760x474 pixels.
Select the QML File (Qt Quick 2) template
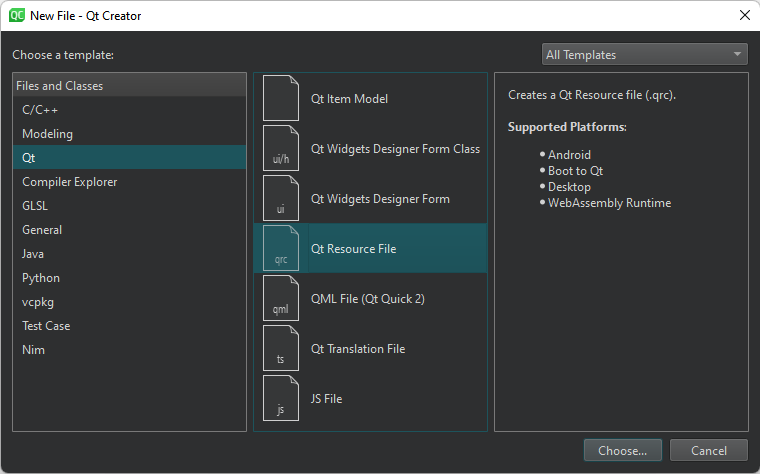[x=368, y=299]
